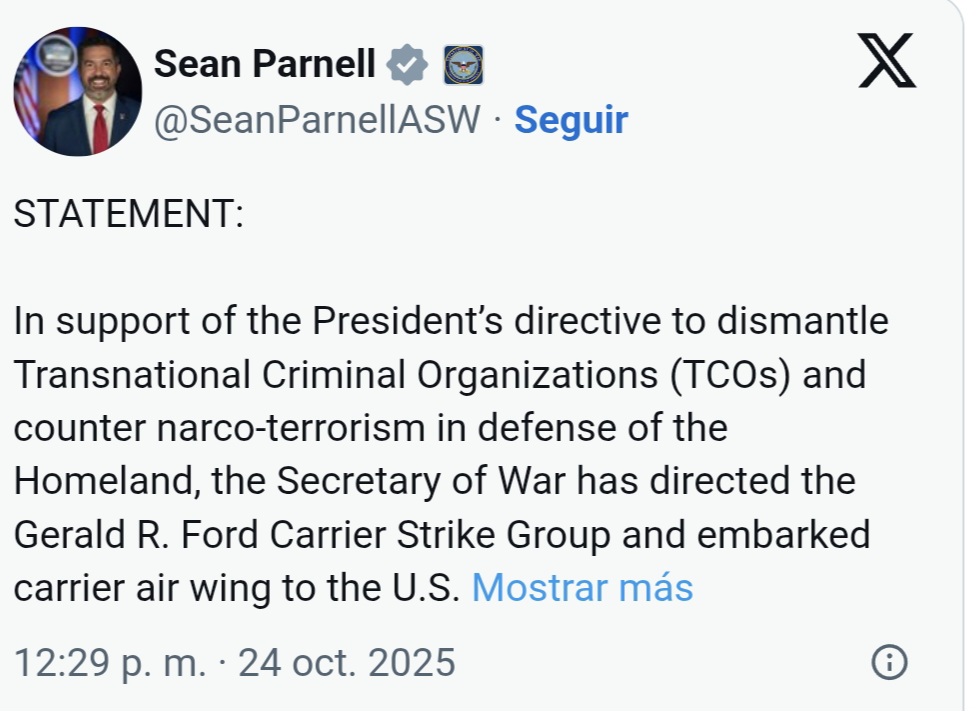
Task: Click the Sean Parnell display name
Action: point(265,65)
